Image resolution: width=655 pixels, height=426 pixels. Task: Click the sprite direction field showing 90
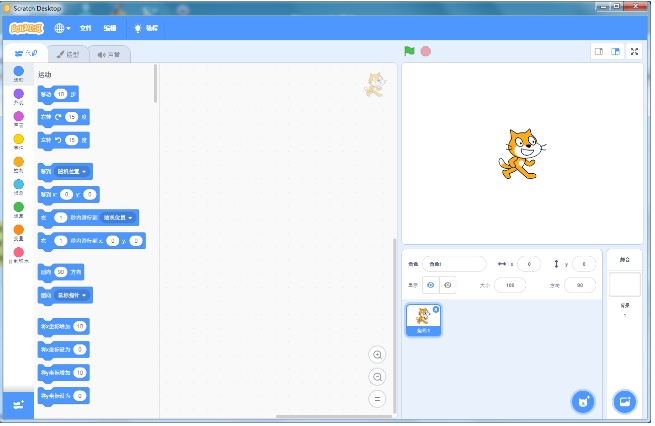click(580, 285)
